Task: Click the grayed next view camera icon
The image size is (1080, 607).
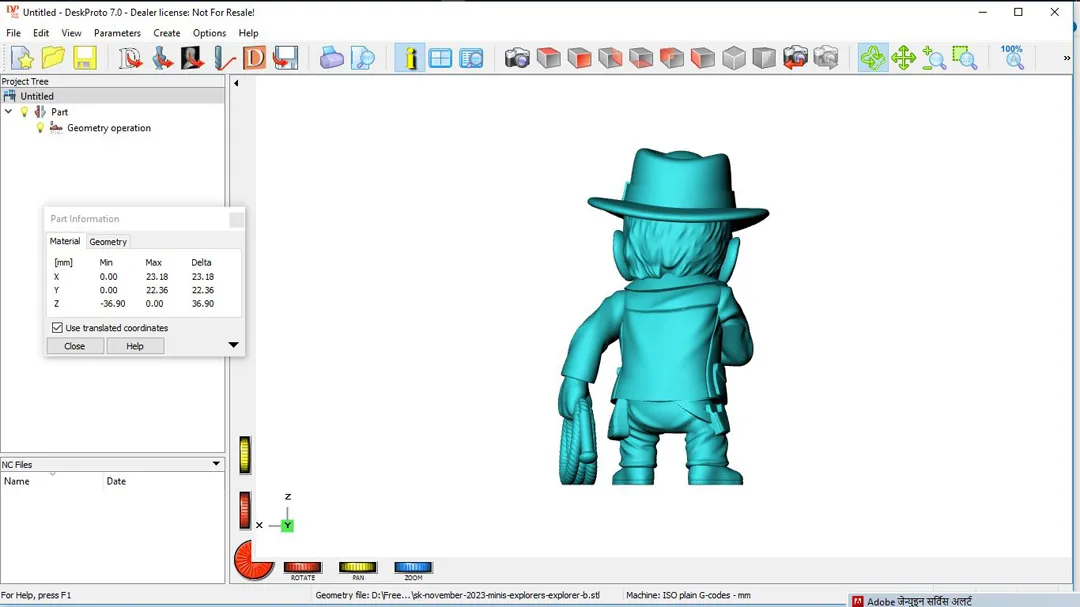Action: [x=826, y=58]
